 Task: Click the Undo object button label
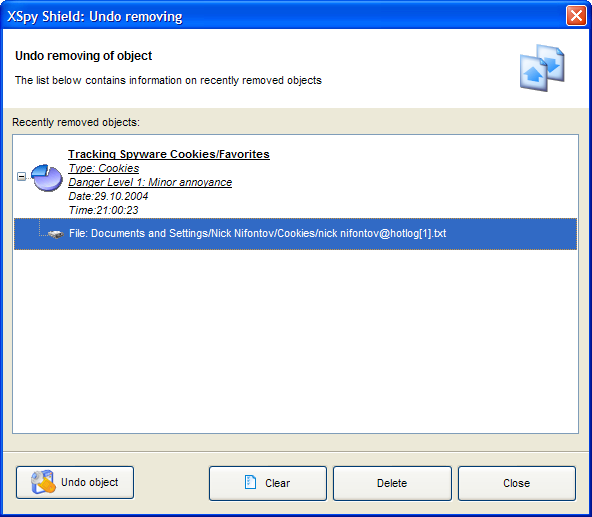89,482
